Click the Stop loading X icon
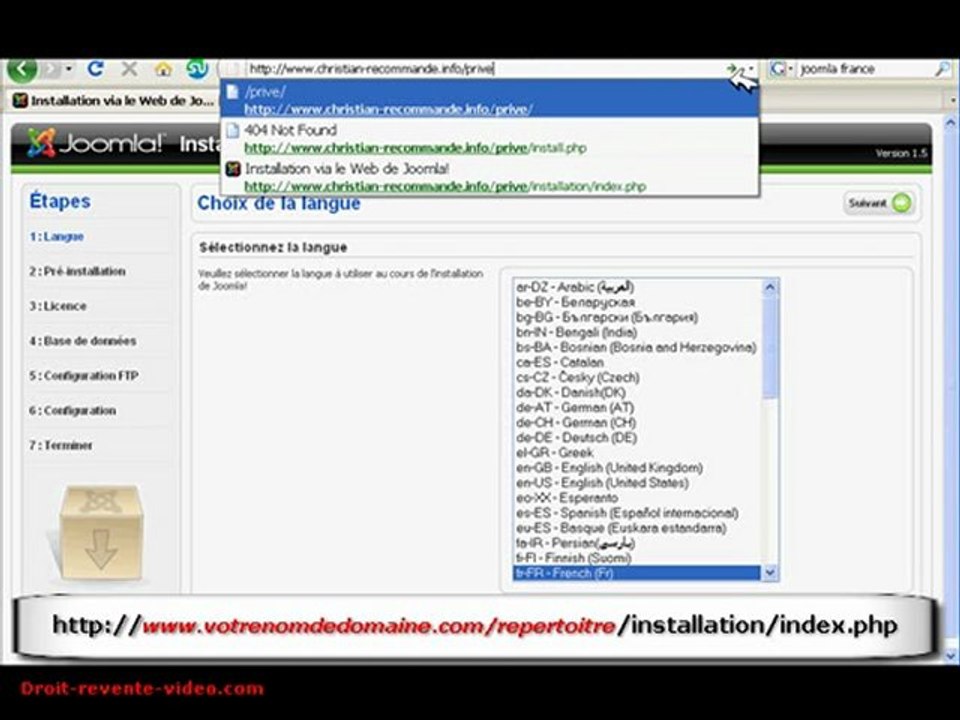 [129, 69]
